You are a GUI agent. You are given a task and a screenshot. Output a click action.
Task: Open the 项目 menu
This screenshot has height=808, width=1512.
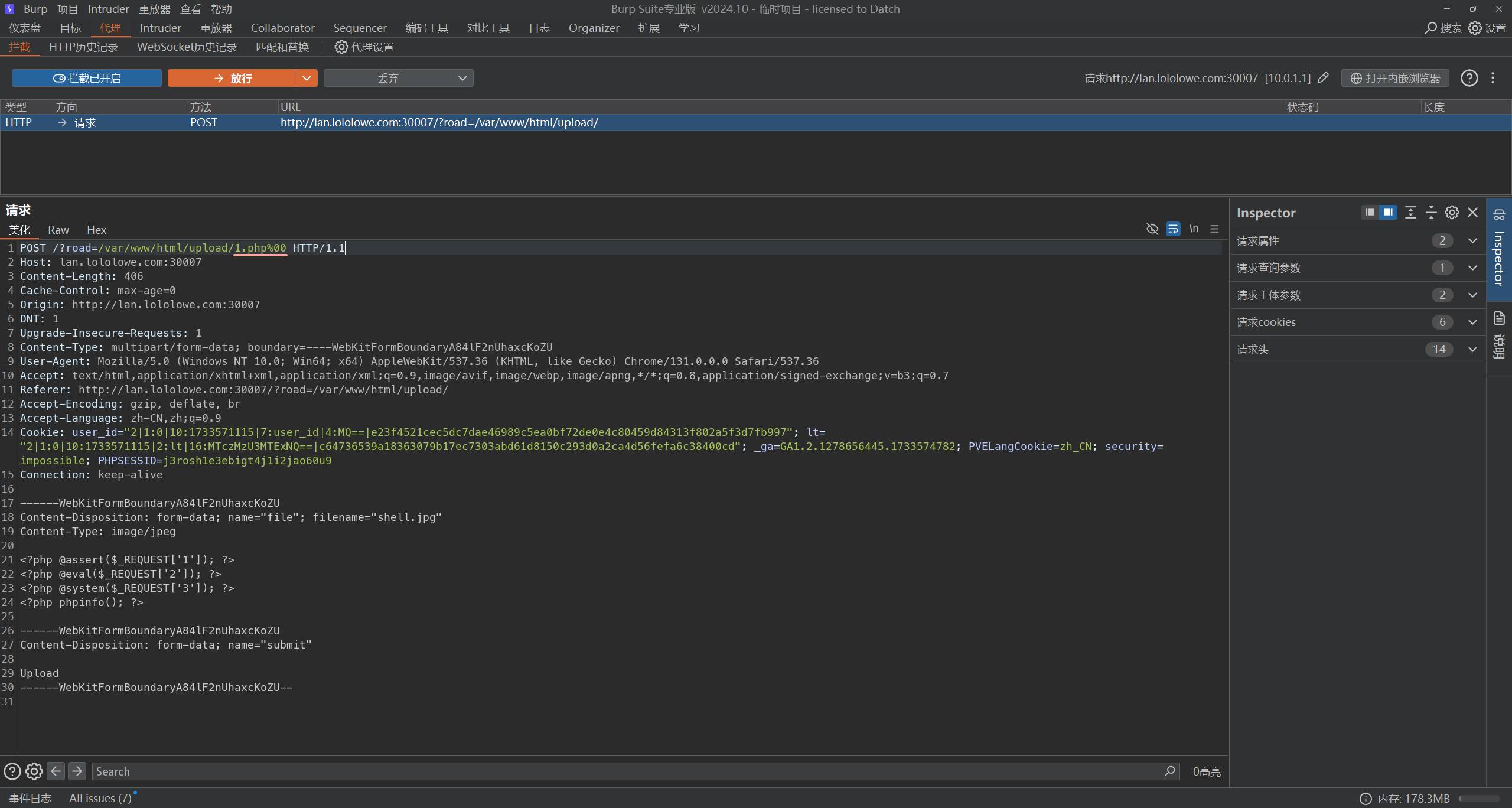tap(67, 9)
